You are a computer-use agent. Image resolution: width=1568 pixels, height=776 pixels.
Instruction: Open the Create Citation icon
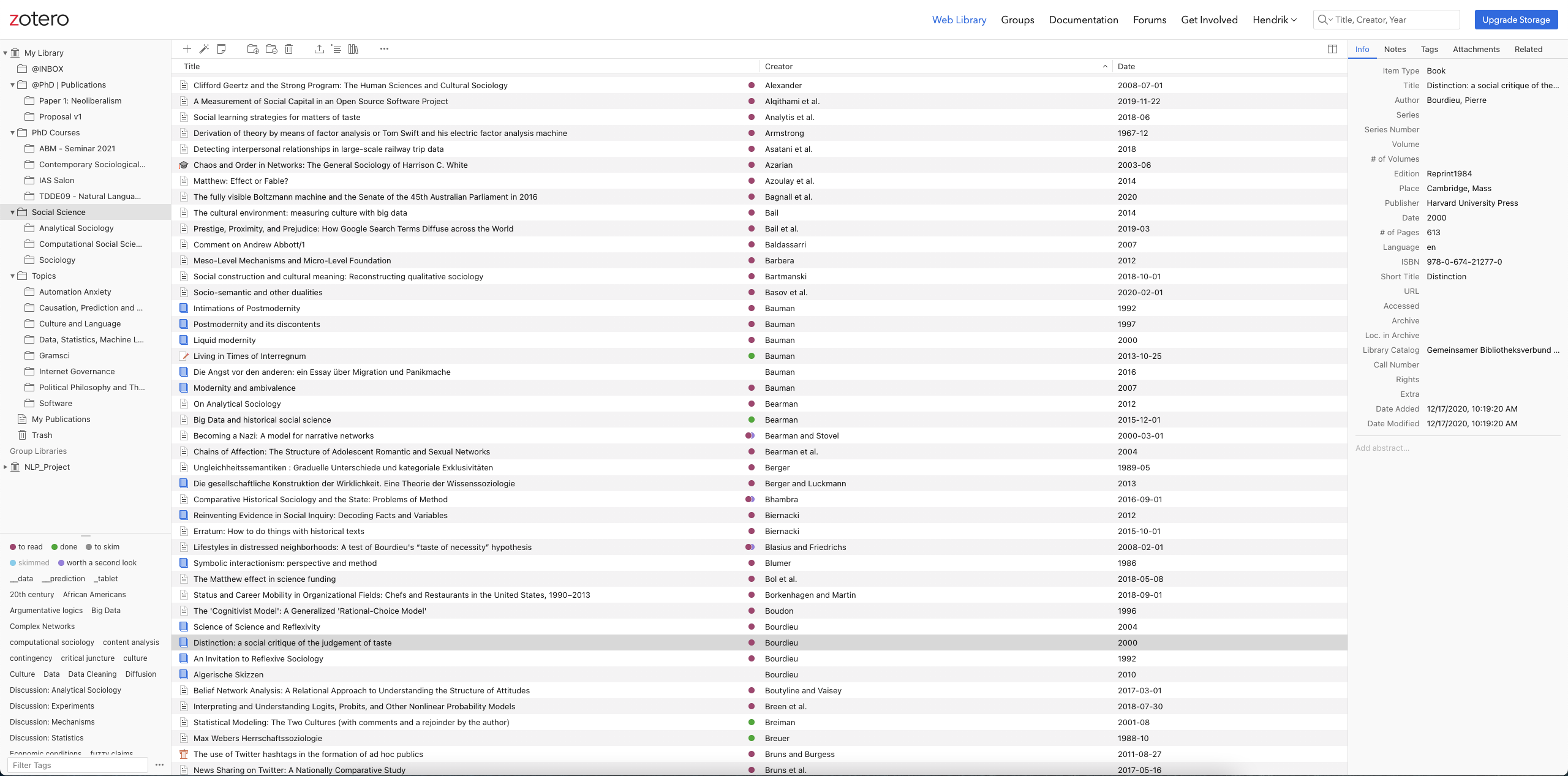[x=336, y=49]
